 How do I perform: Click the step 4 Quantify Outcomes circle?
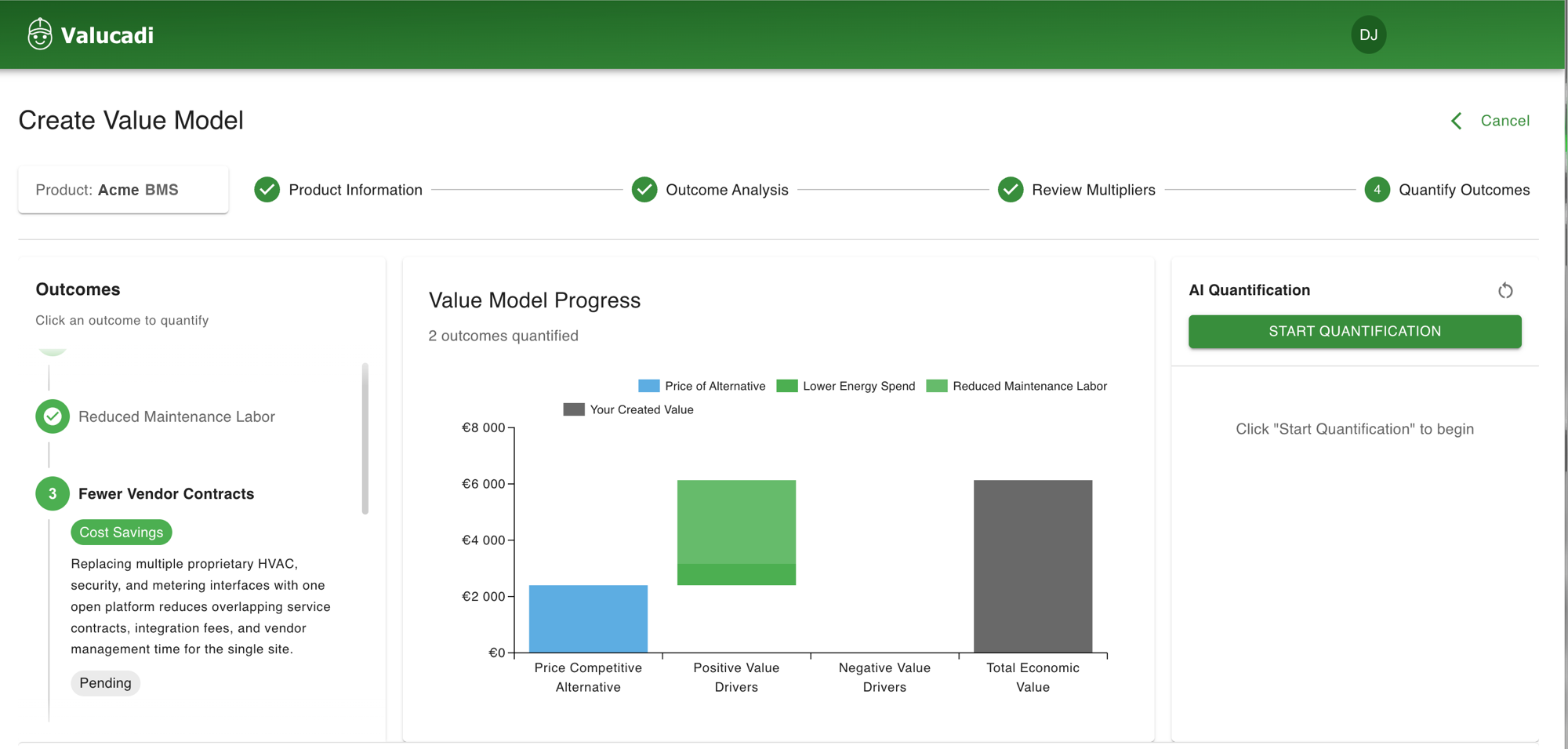coord(1377,190)
